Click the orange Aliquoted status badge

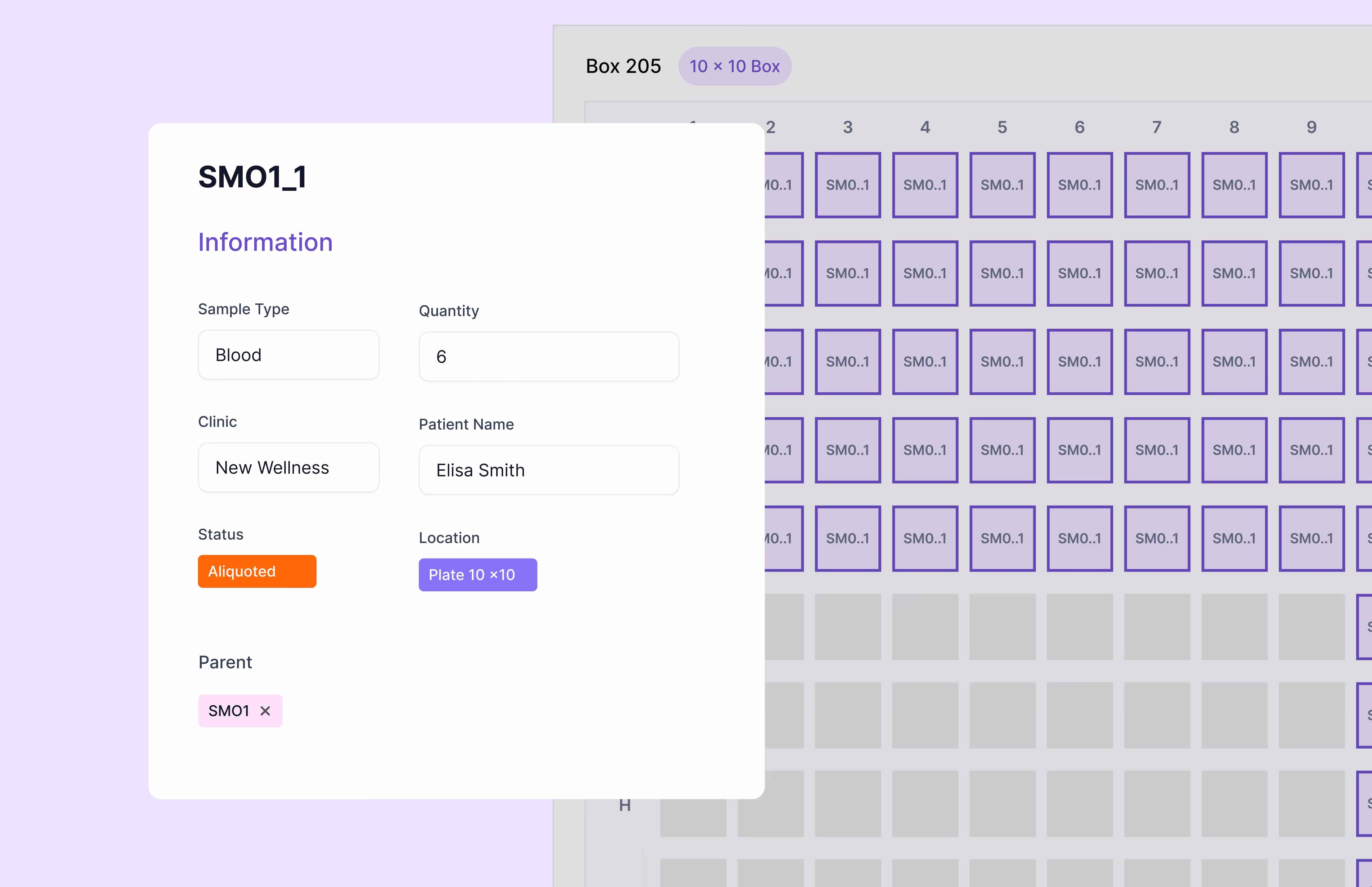[257, 571]
